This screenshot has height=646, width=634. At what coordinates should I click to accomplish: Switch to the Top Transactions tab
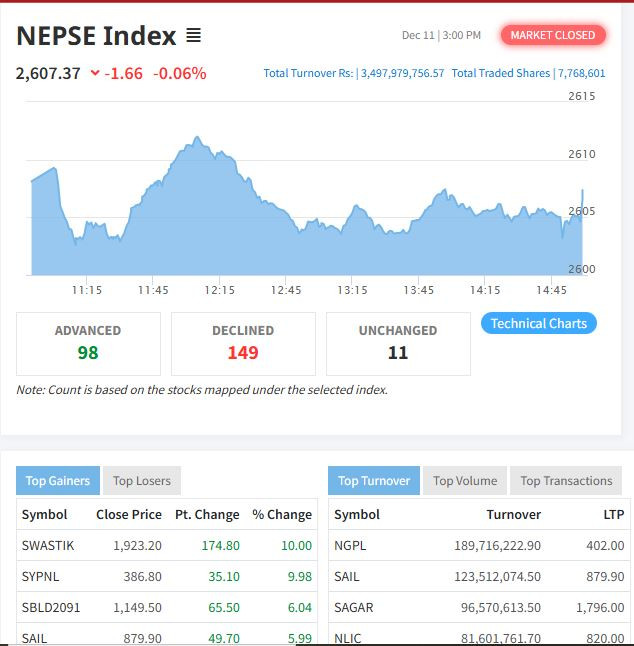[x=565, y=481]
